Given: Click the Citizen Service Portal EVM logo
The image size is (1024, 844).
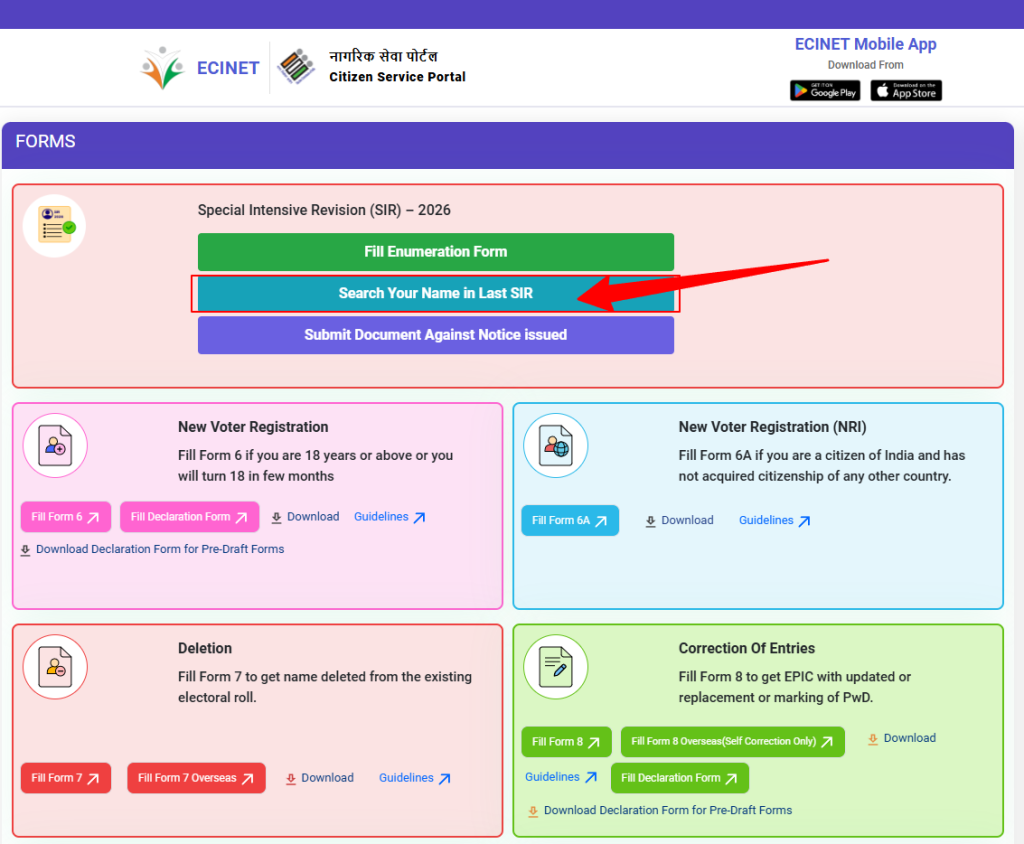Looking at the screenshot, I should click(x=296, y=67).
